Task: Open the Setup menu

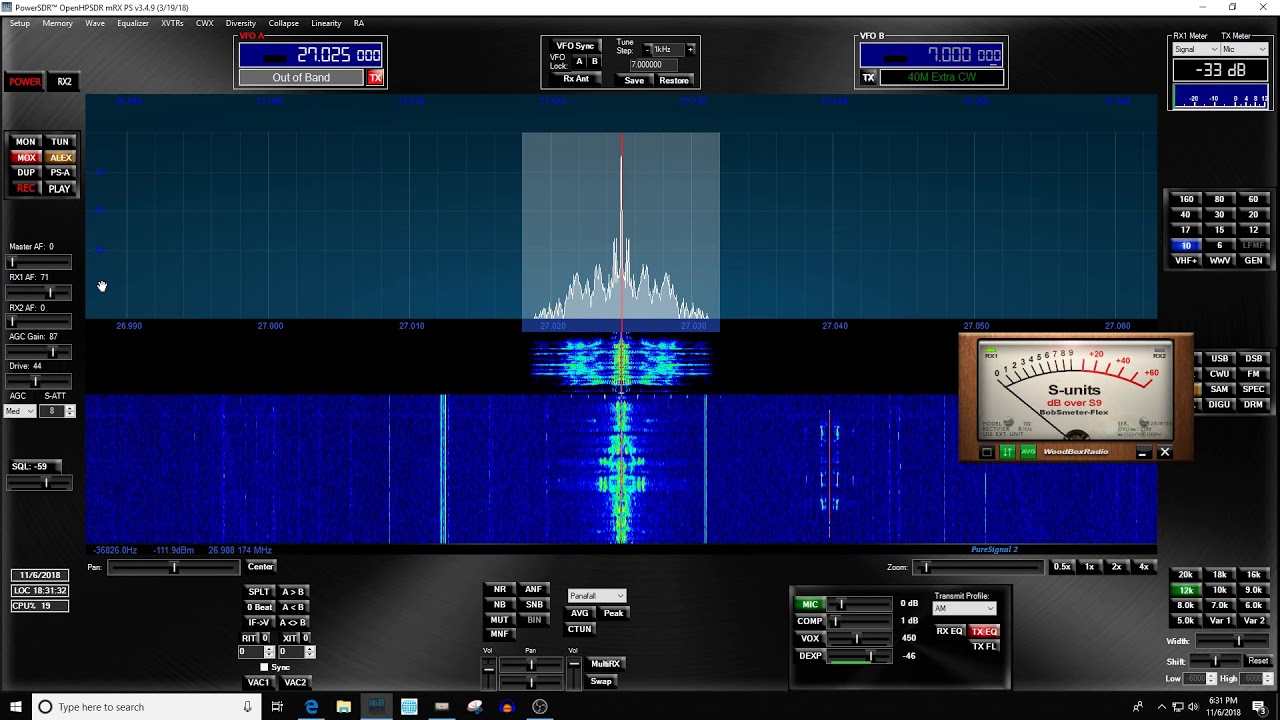Action: point(19,23)
